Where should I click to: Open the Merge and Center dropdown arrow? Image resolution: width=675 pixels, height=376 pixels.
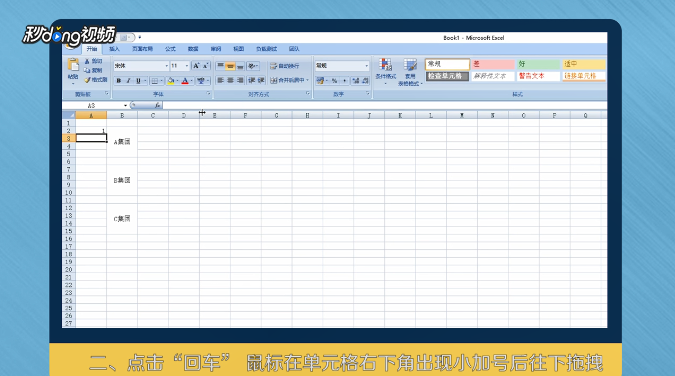coord(307,81)
